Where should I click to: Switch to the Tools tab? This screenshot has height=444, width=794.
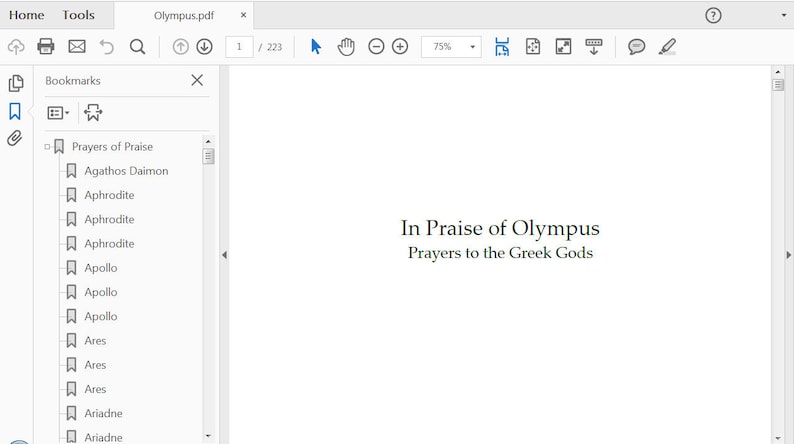(x=78, y=15)
